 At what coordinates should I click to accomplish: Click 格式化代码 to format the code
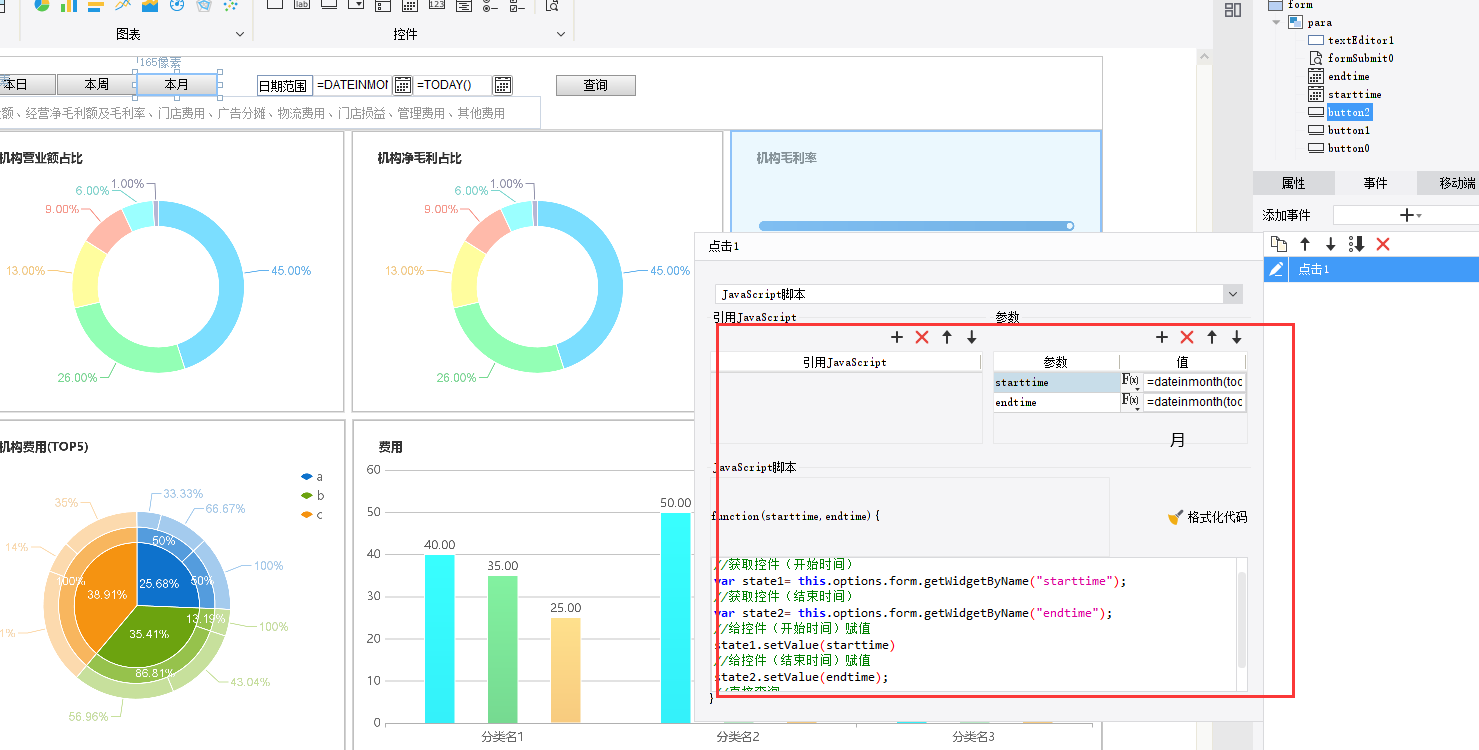click(x=1208, y=517)
